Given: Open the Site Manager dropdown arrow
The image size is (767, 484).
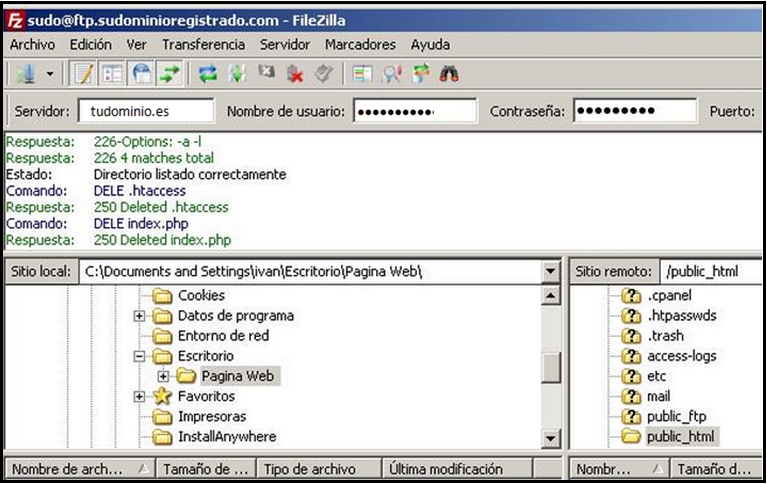Looking at the screenshot, I should tap(50, 74).
